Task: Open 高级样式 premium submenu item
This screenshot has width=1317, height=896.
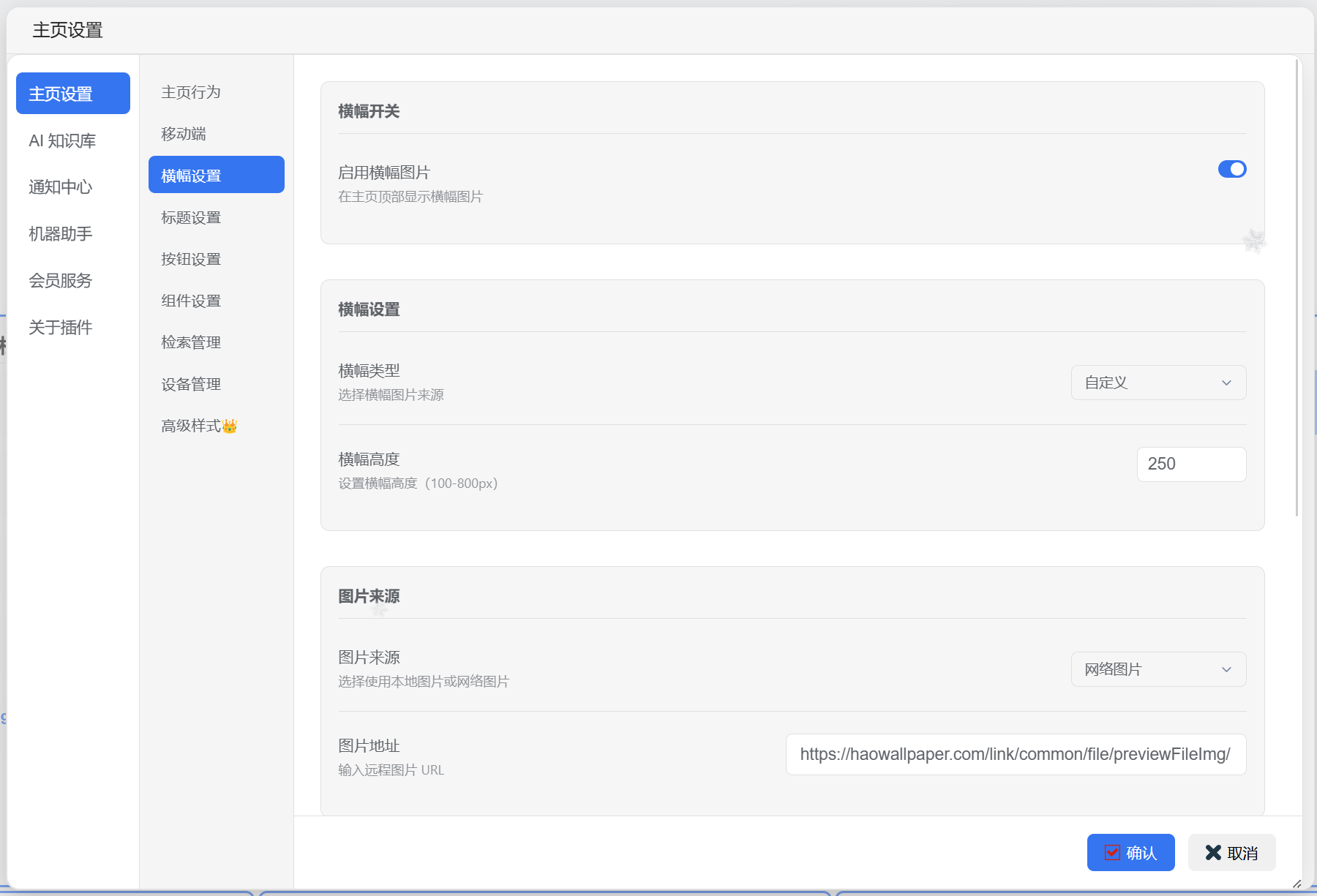Action: (217, 426)
